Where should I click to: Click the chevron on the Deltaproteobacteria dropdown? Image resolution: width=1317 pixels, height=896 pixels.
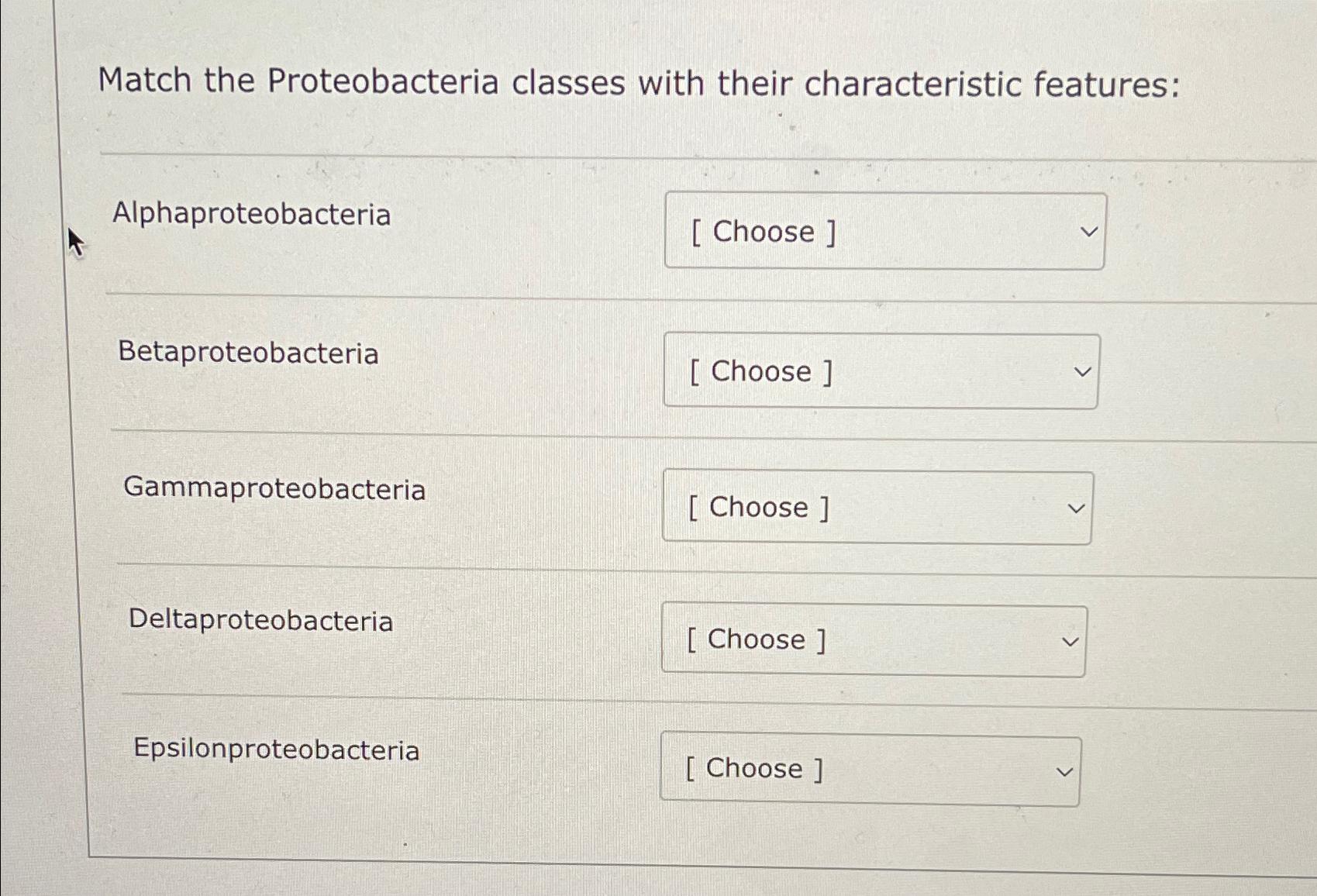pos(1072,639)
